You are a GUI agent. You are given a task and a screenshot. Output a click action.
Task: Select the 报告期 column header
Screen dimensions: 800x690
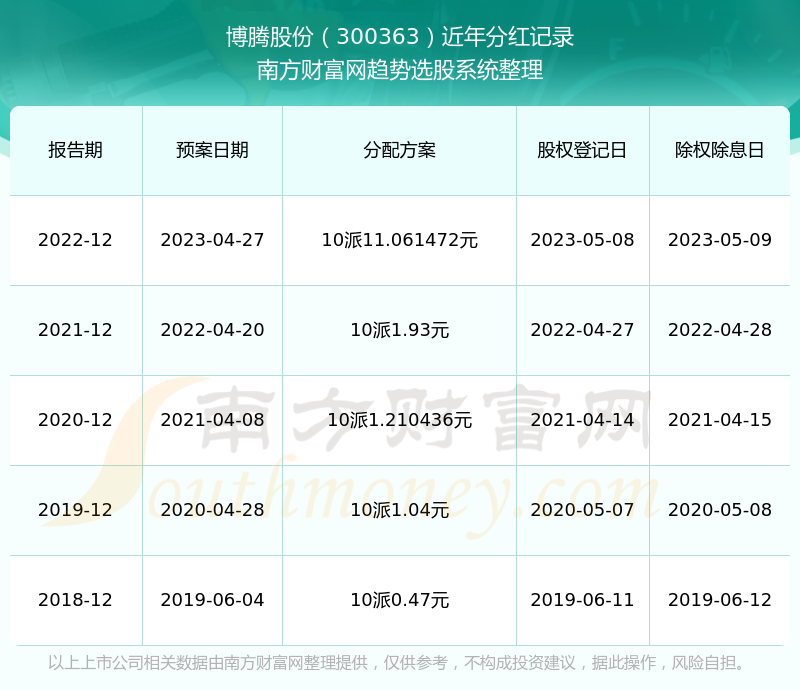[x=76, y=150]
